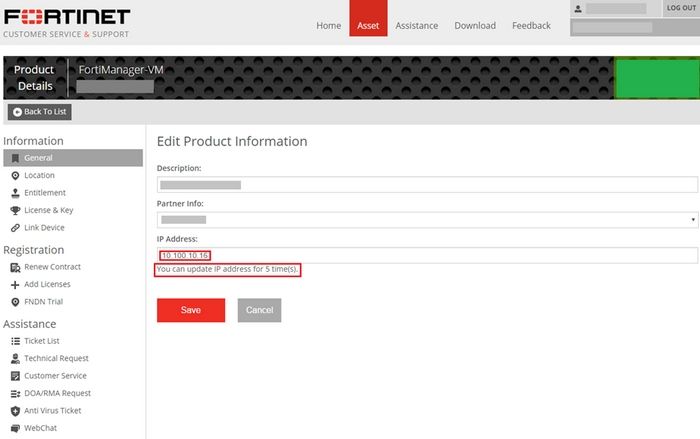700x439 pixels.
Task: Click the Technical Request person icon
Action: [15, 359]
